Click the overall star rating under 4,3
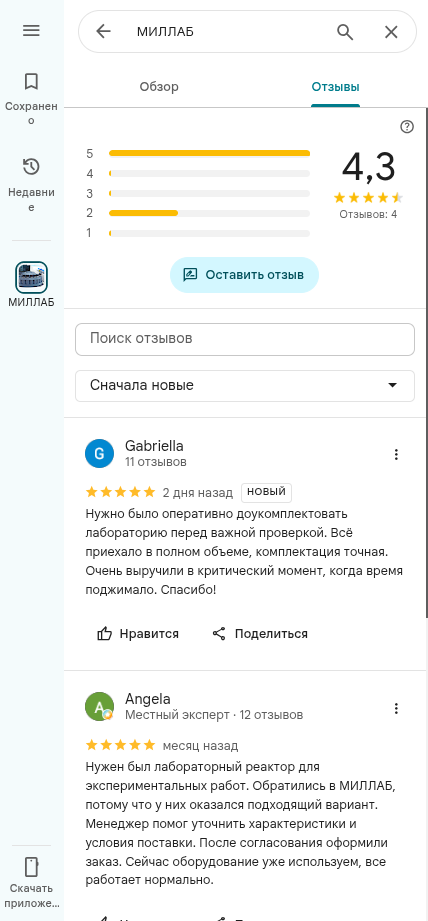This screenshot has height=921, width=428. click(x=368, y=197)
